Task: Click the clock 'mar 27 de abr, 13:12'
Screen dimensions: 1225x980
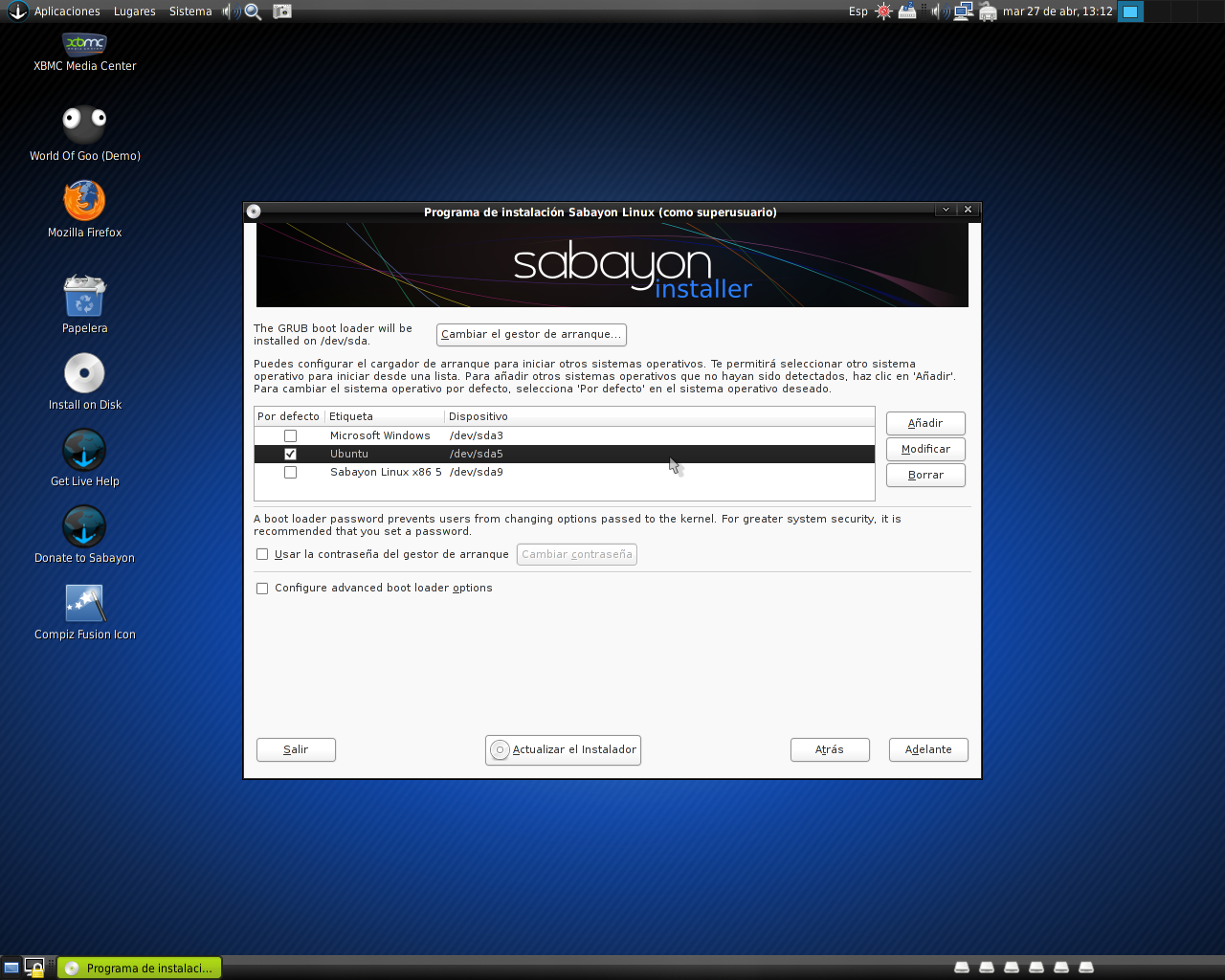Action: click(x=1058, y=11)
